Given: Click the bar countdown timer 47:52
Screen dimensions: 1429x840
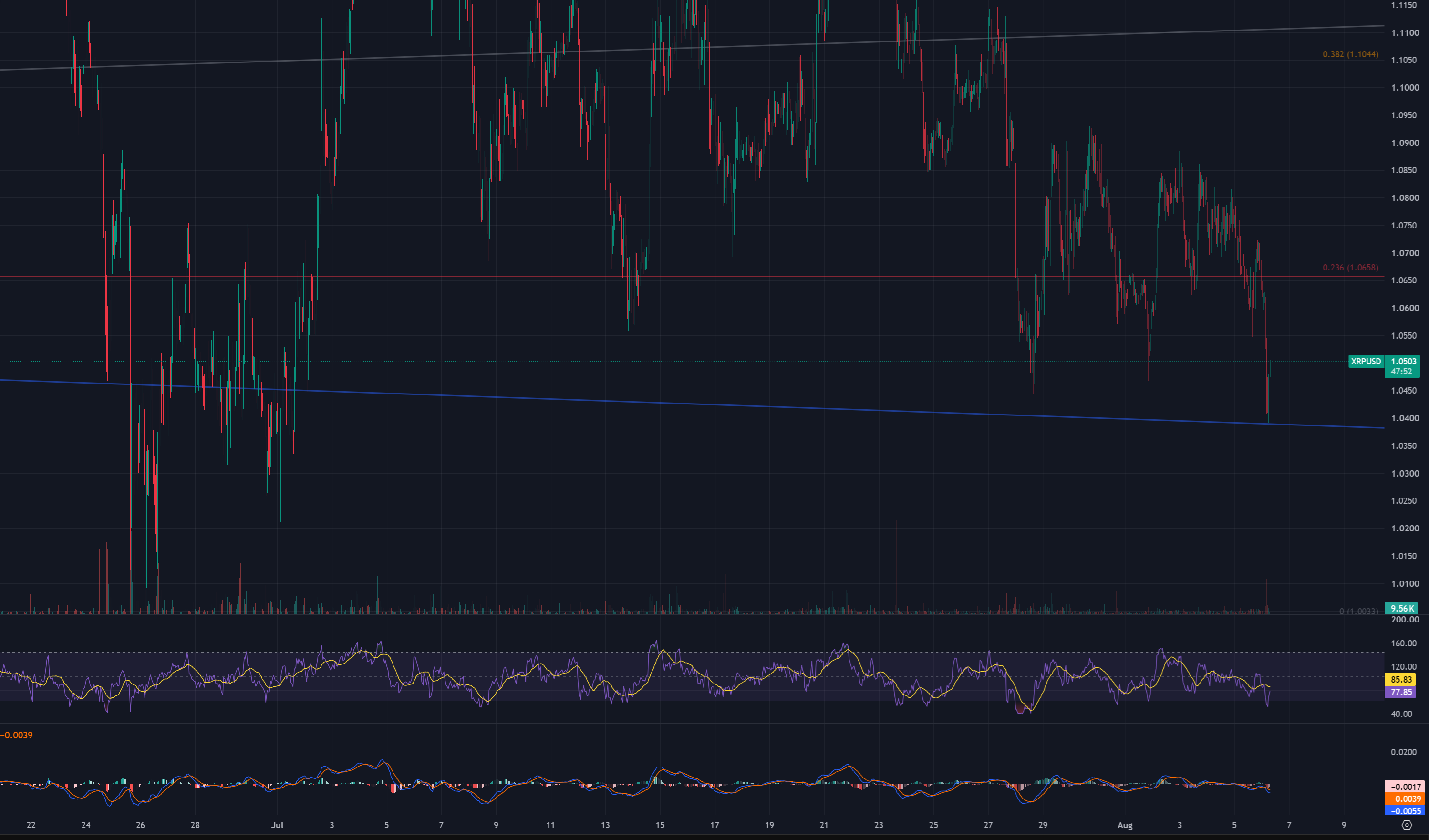Looking at the screenshot, I should pyautogui.click(x=1401, y=372).
